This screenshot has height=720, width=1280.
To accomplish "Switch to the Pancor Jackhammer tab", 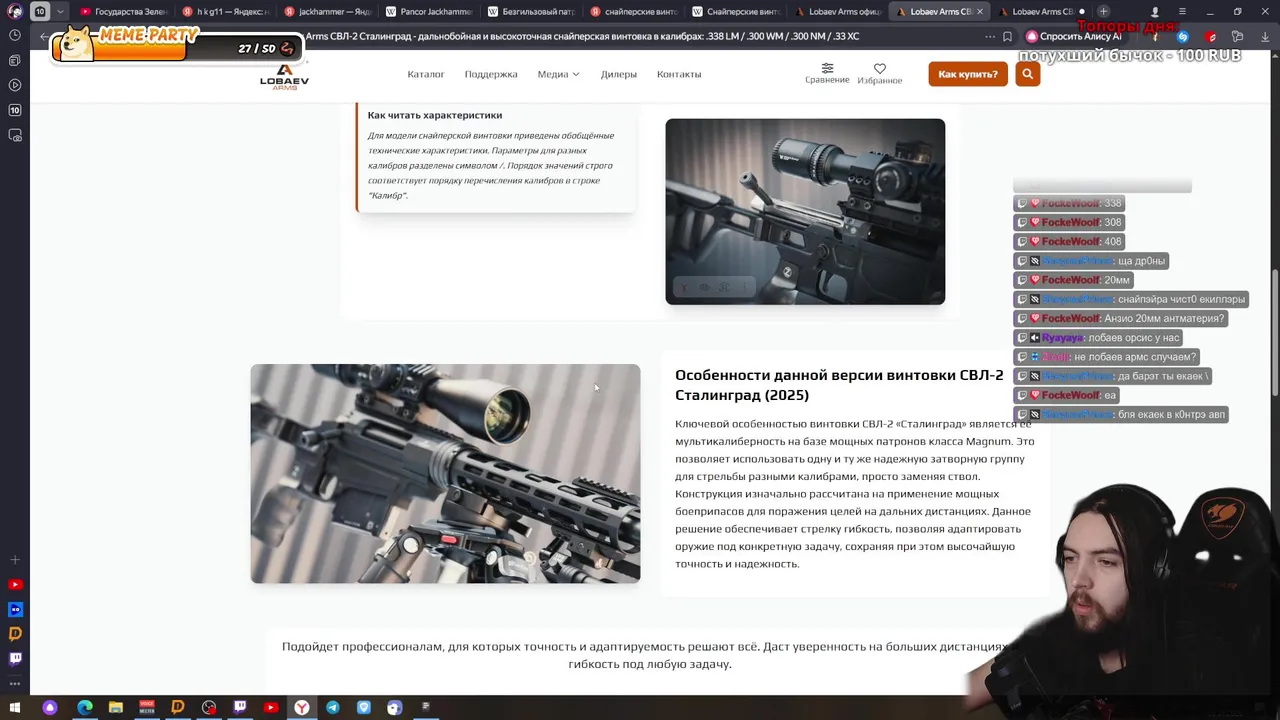I will [427, 11].
